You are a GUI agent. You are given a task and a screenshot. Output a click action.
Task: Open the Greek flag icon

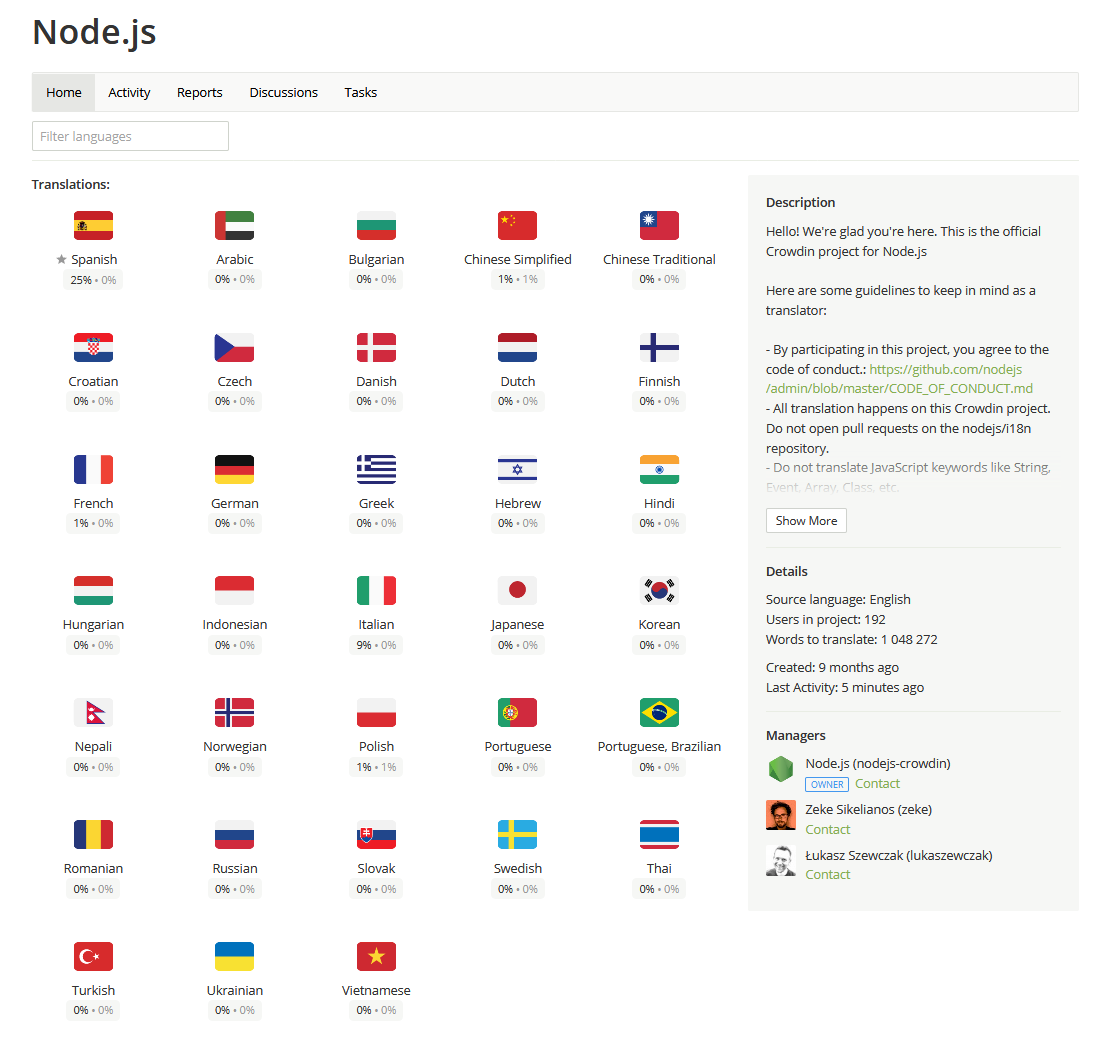(x=377, y=470)
